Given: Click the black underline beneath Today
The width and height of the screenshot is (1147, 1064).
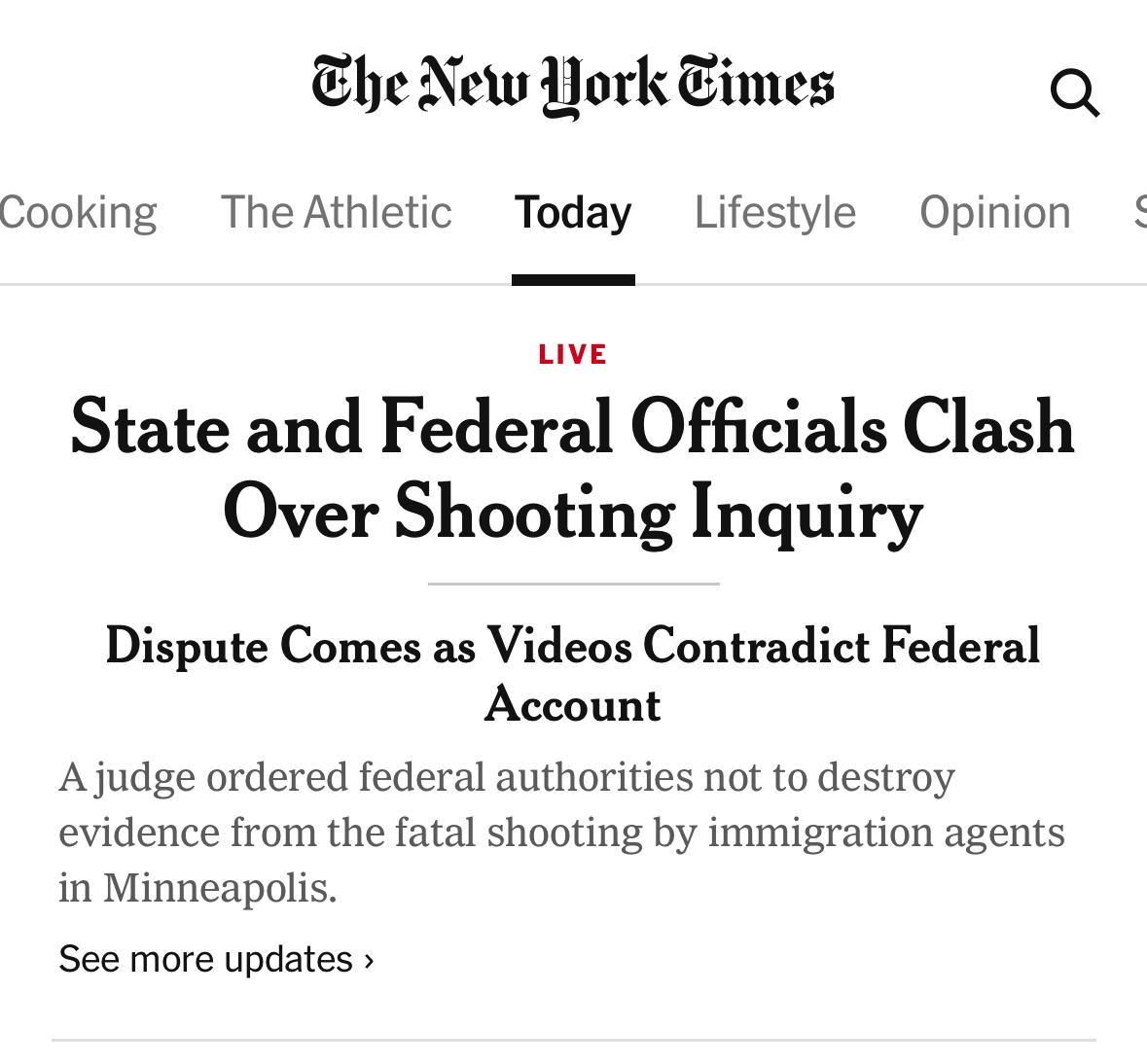Looking at the screenshot, I should (x=573, y=280).
